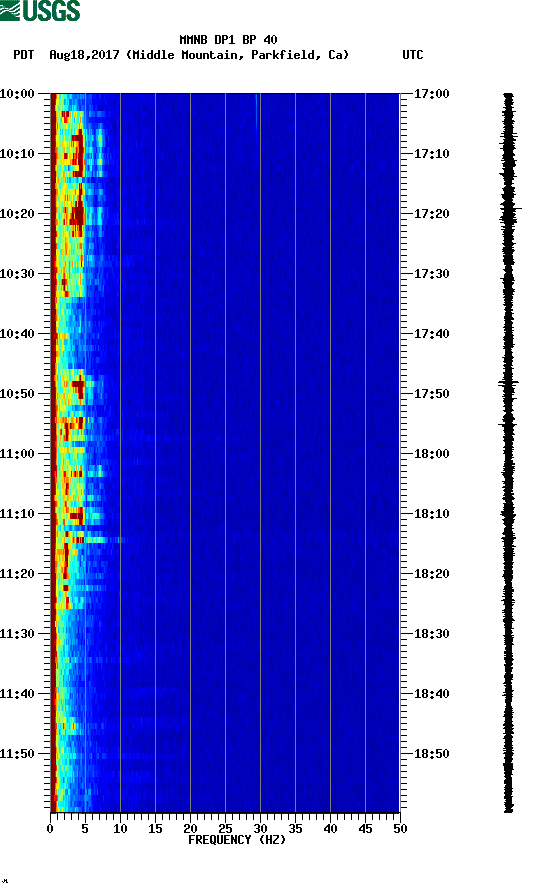This screenshot has height=892, width=552.
Task: Click the '11:30' PDT time label
Action: pos(17,634)
